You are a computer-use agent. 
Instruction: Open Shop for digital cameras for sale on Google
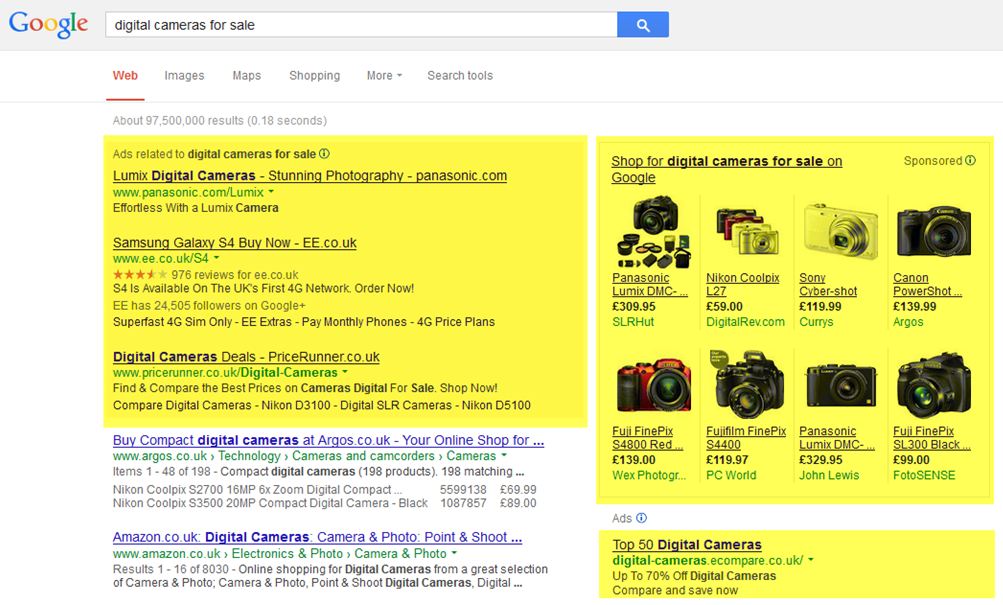[726, 169]
